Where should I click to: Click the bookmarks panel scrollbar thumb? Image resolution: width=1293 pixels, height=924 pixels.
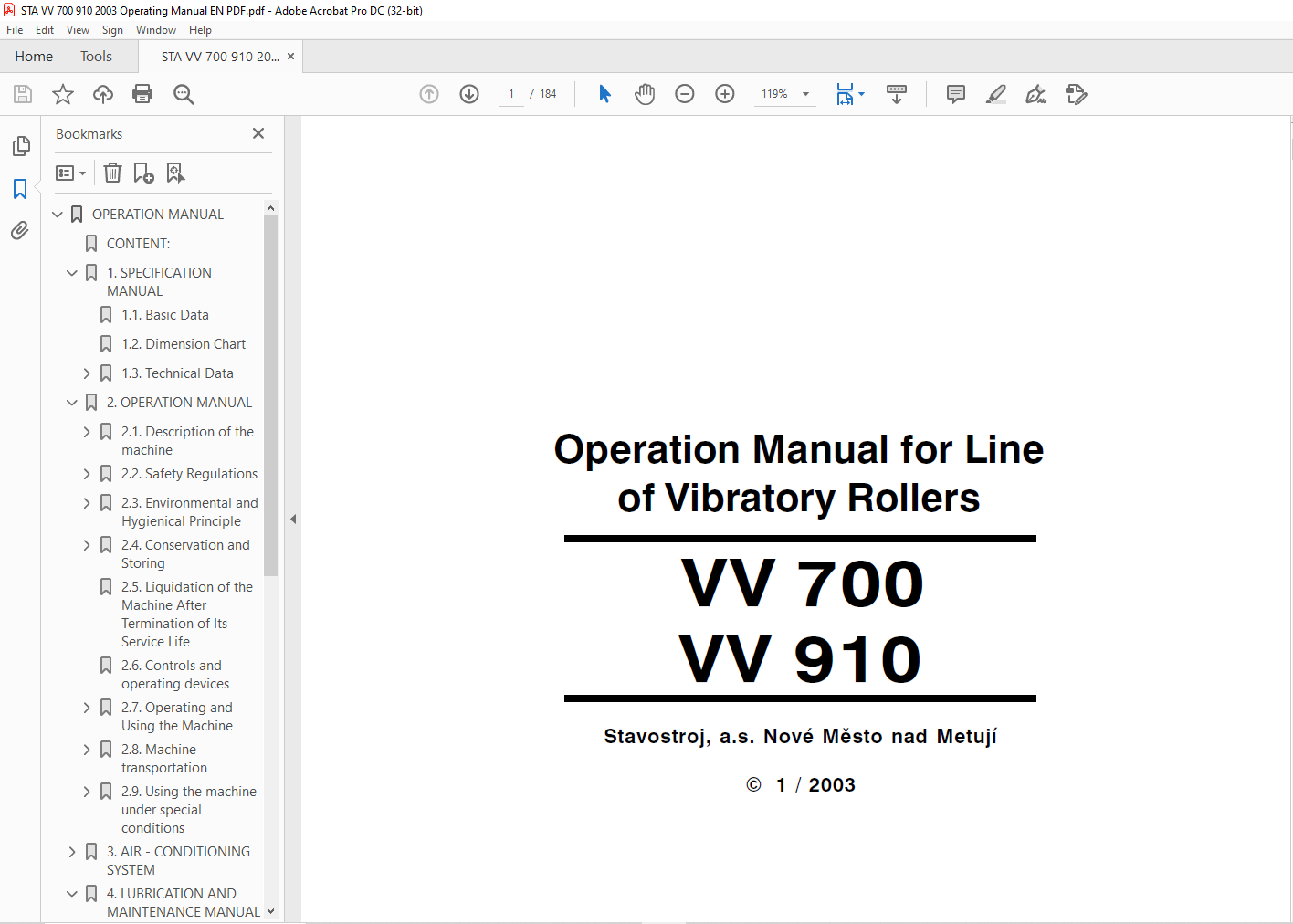tap(270, 395)
